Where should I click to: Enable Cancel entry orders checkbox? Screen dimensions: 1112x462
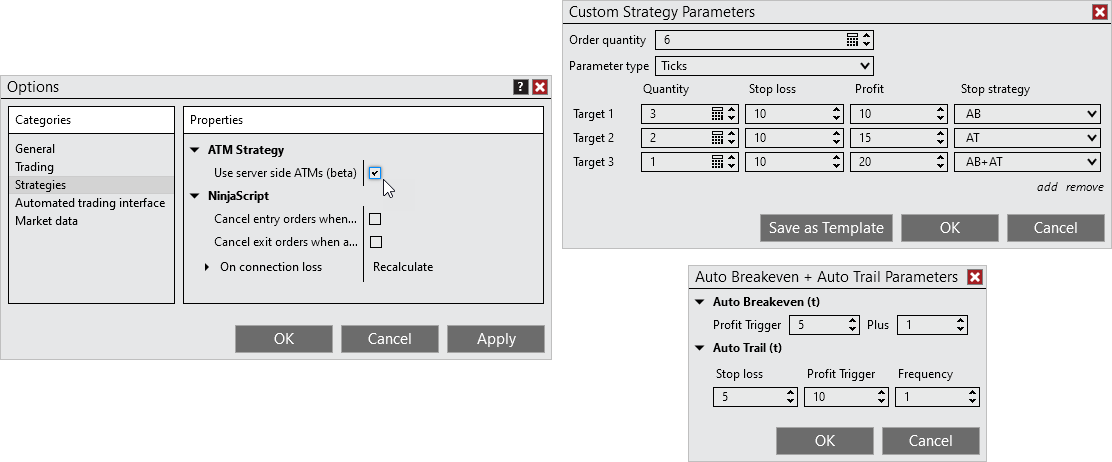(x=375, y=219)
